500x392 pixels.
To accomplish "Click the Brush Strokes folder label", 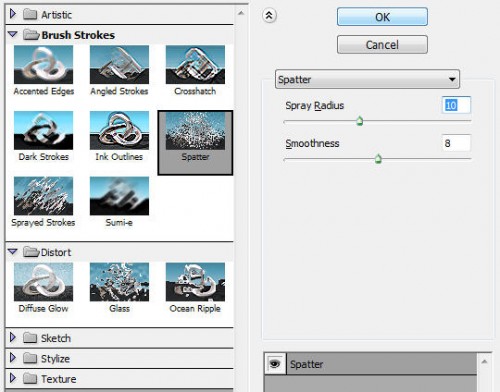I will click(x=78, y=35).
